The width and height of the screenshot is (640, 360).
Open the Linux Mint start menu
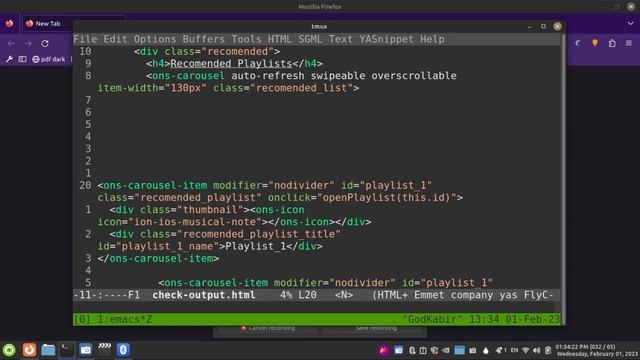click(9, 350)
